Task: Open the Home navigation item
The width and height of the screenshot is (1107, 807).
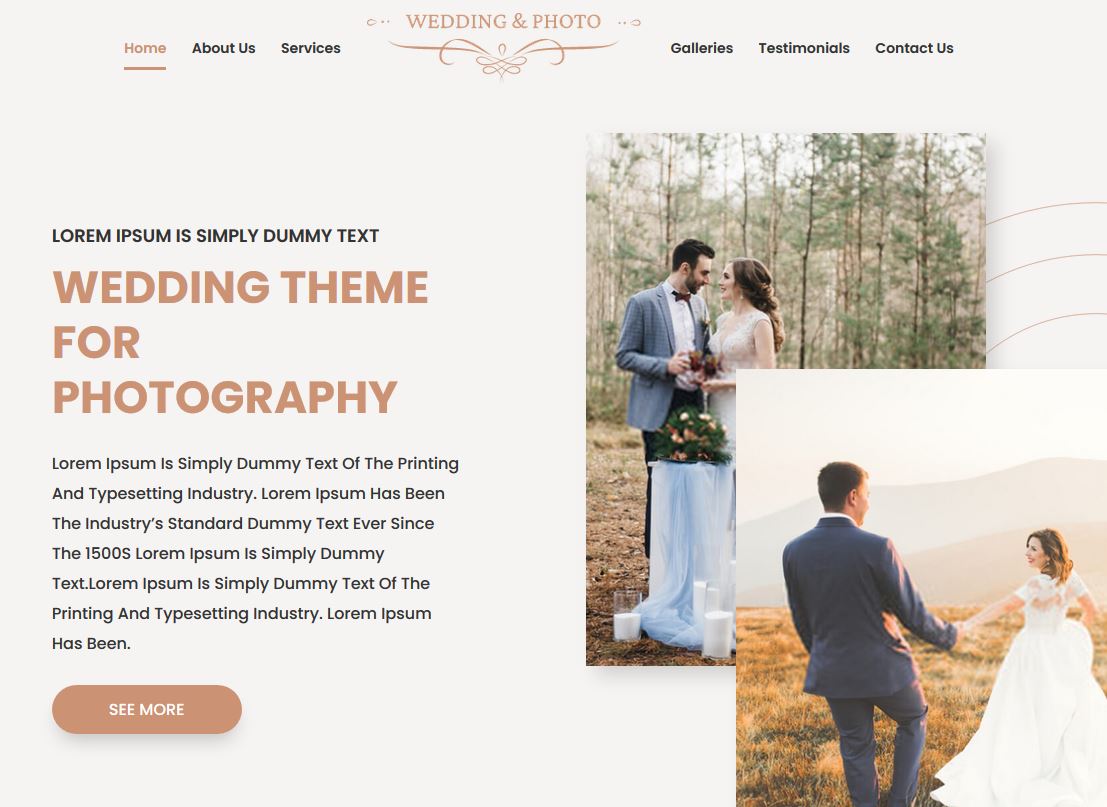Action: [x=145, y=48]
